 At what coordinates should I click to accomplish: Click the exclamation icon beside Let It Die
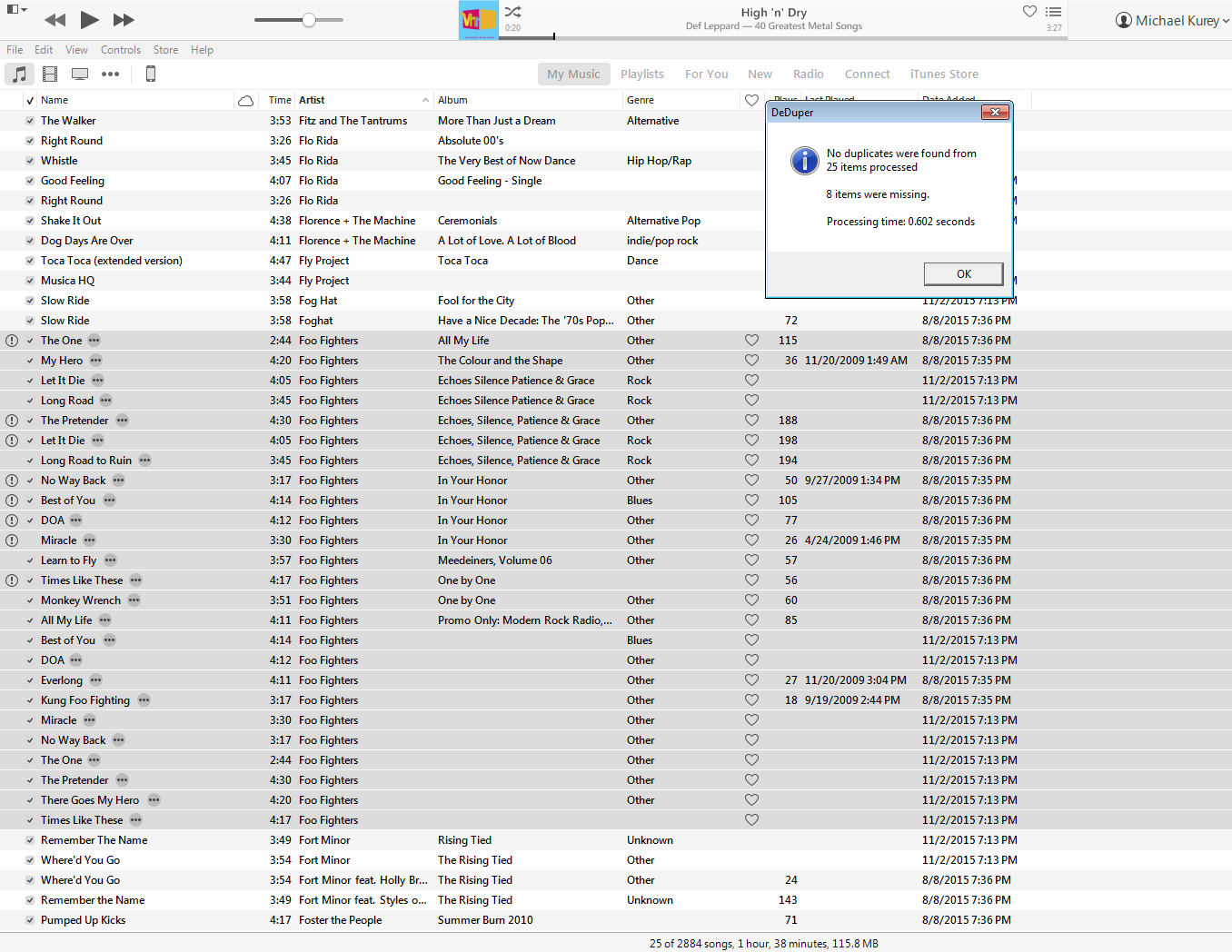pyautogui.click(x=12, y=441)
